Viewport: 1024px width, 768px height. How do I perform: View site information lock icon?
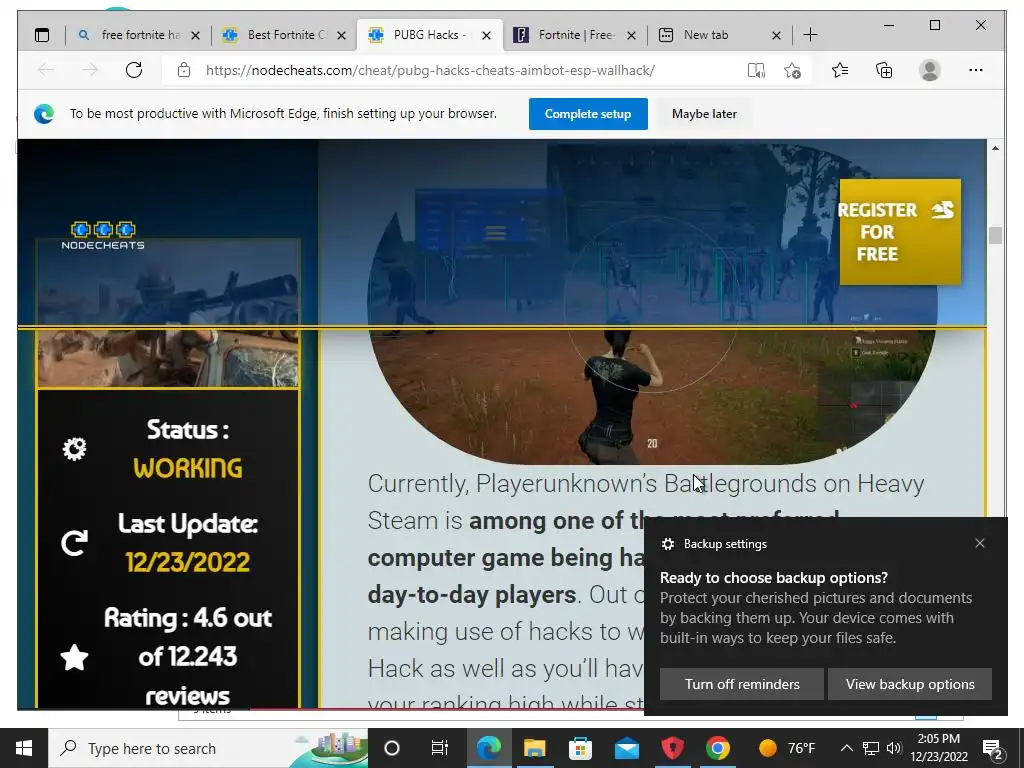click(x=184, y=70)
